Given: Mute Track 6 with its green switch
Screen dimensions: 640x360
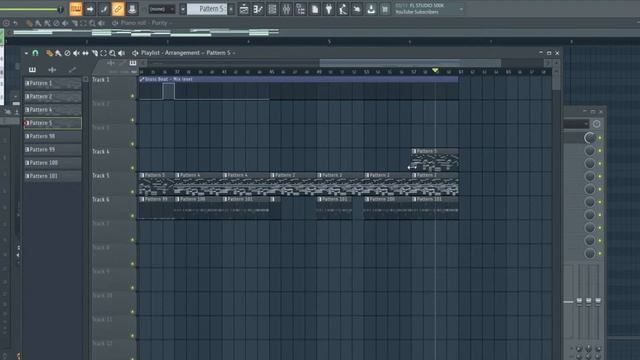Looking at the screenshot, I should tap(132, 216).
